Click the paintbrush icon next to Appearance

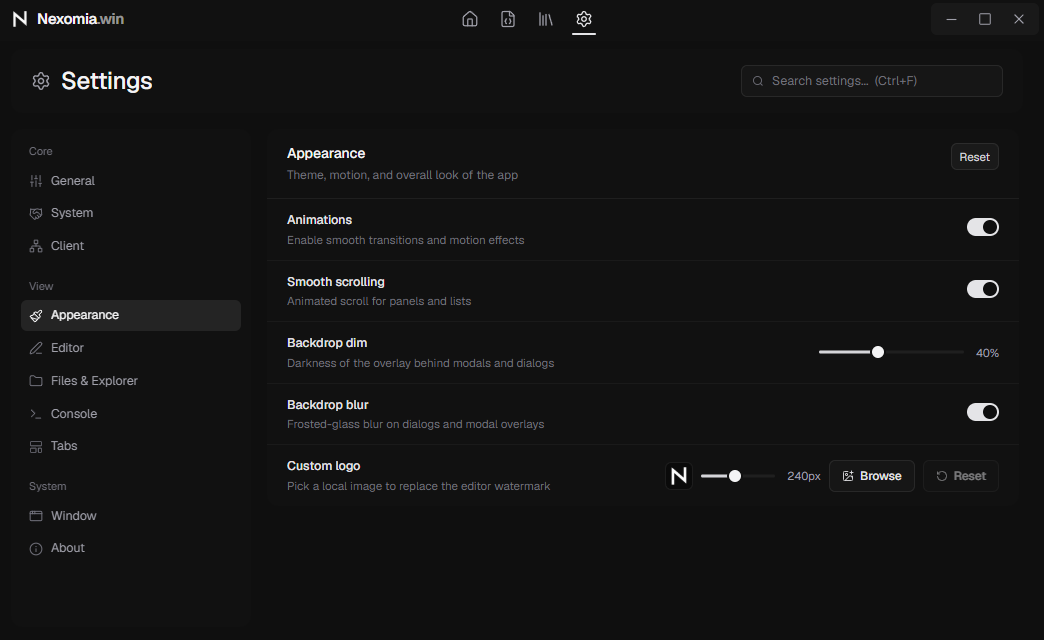coord(36,316)
